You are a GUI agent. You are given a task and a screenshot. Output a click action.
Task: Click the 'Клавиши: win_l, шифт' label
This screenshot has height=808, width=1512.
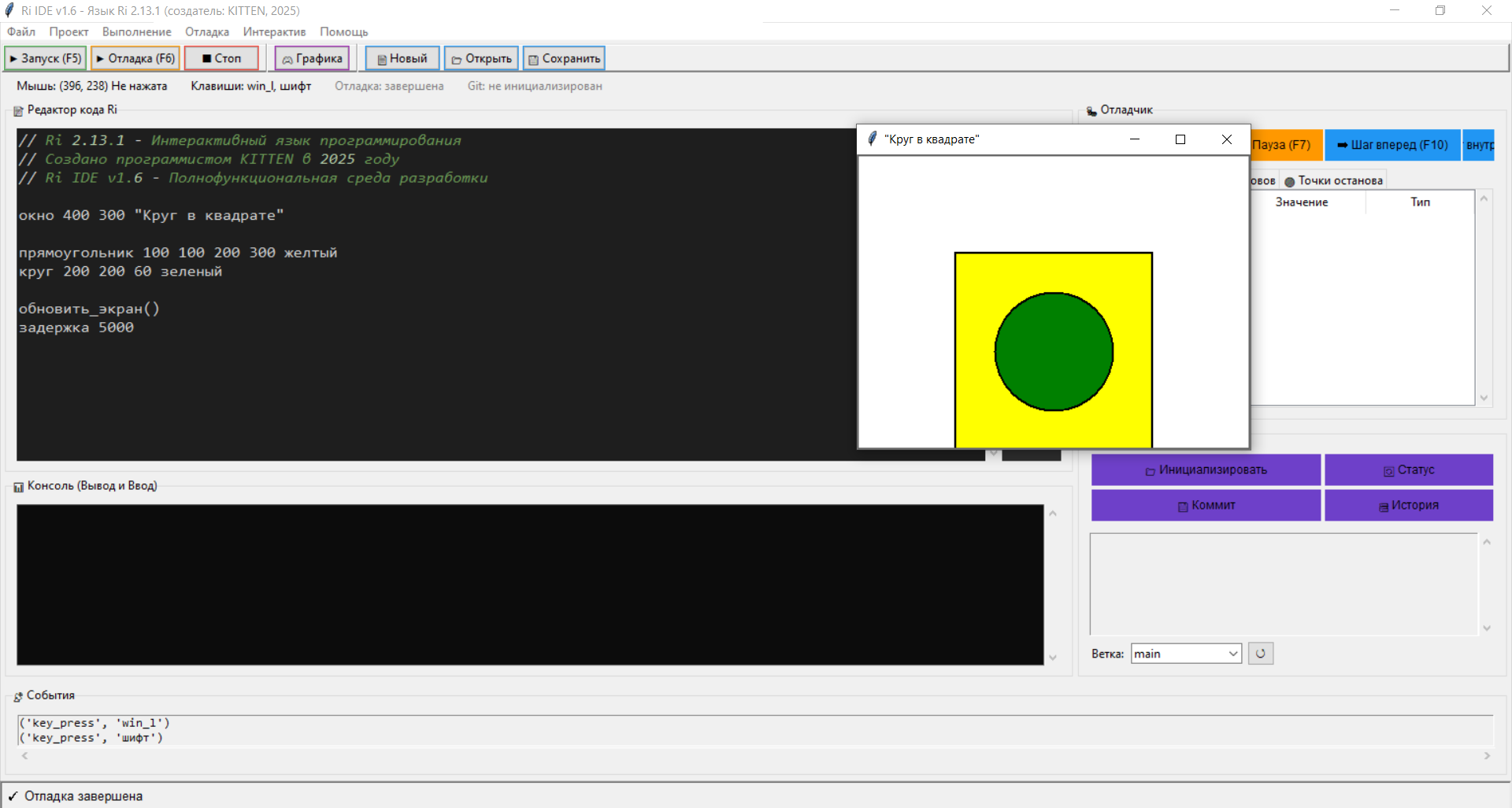coord(251,86)
